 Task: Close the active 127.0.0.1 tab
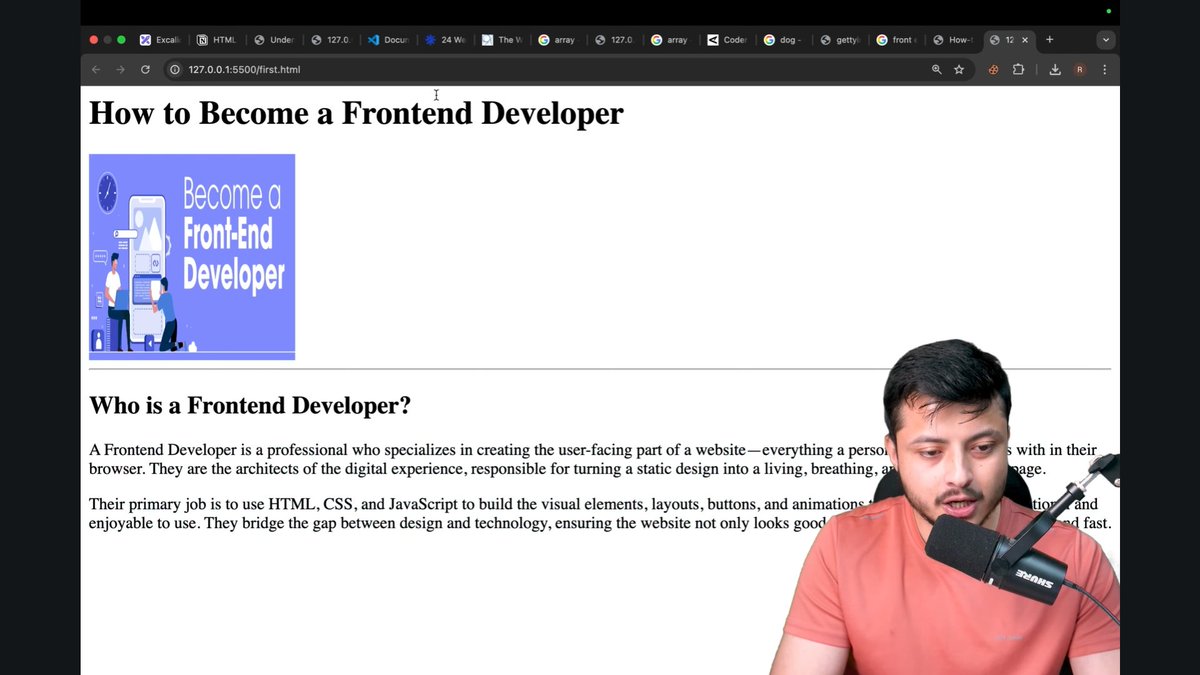tap(1025, 40)
